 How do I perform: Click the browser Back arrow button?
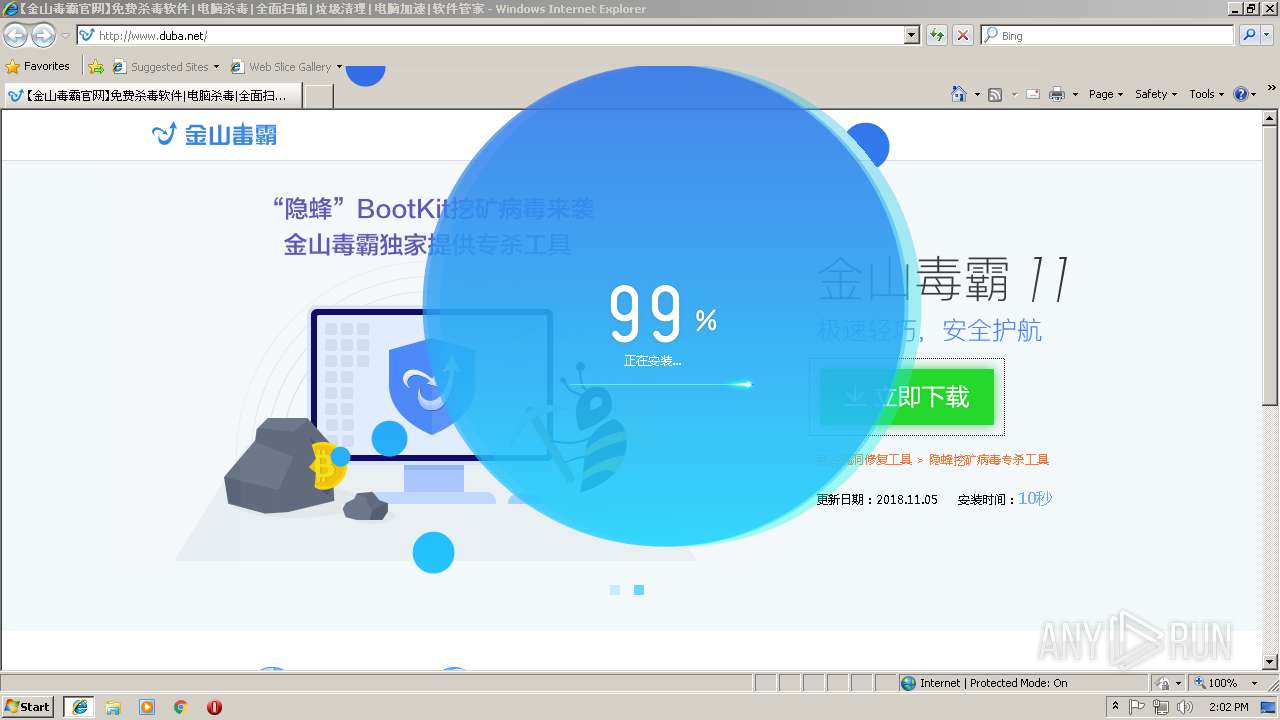click(15, 36)
